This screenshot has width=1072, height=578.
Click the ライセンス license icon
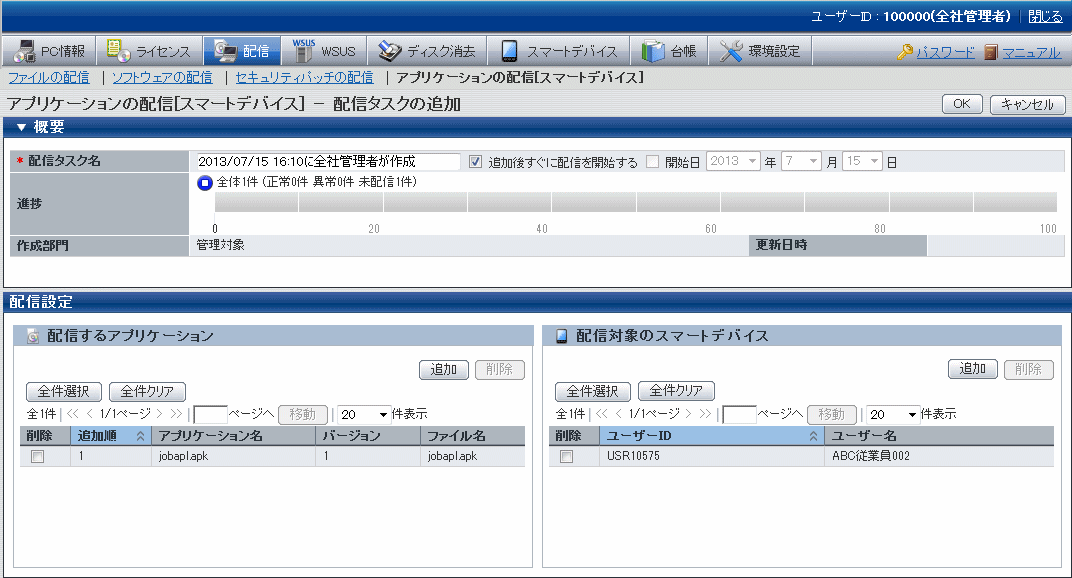(118, 51)
